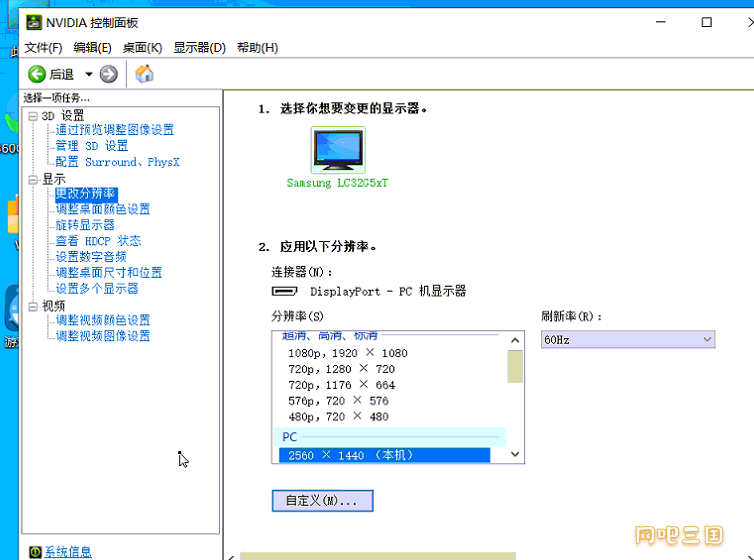Open 设置数字音频

pyautogui.click(x=91, y=257)
